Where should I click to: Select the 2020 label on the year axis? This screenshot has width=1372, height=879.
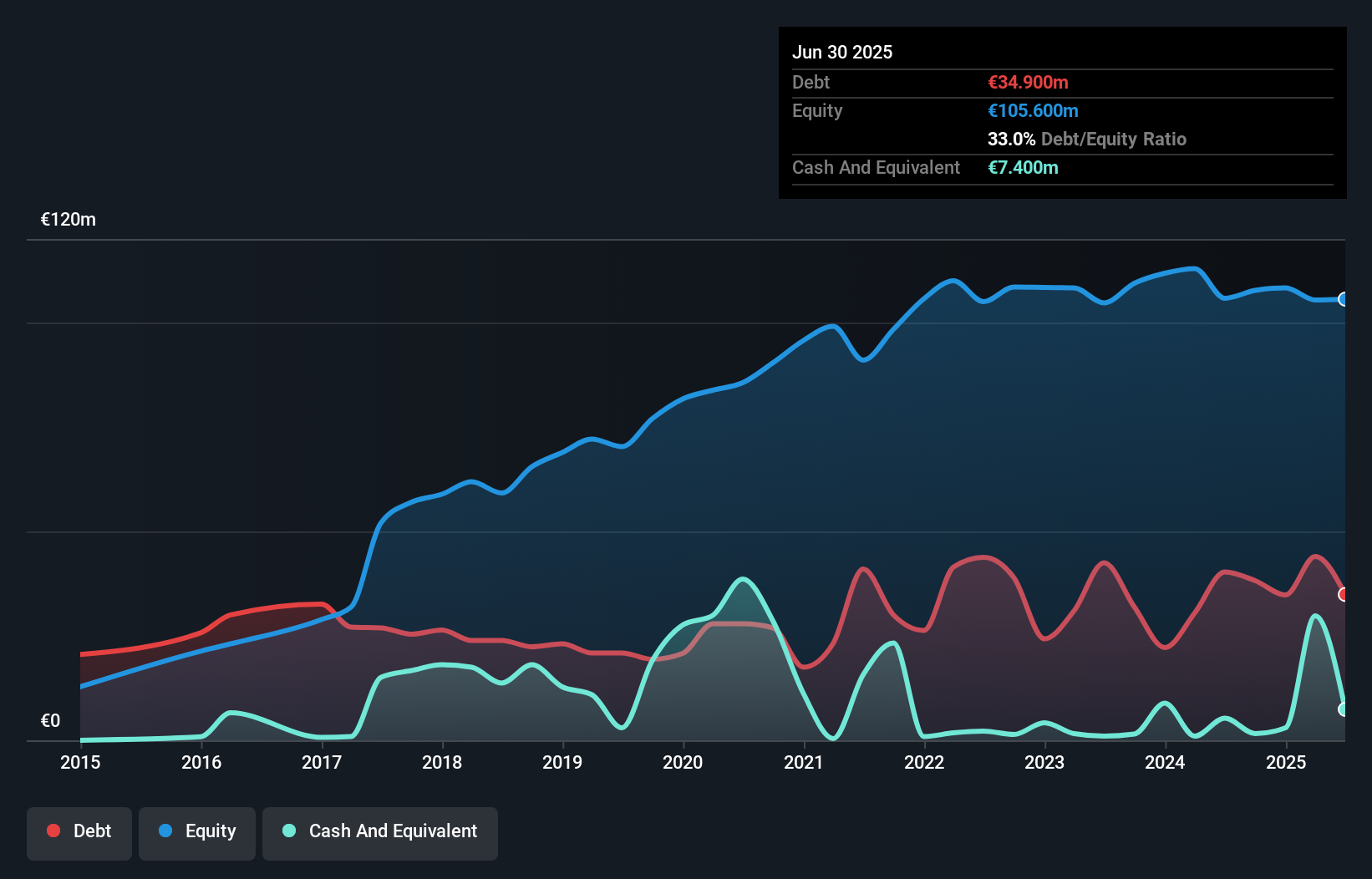683,762
